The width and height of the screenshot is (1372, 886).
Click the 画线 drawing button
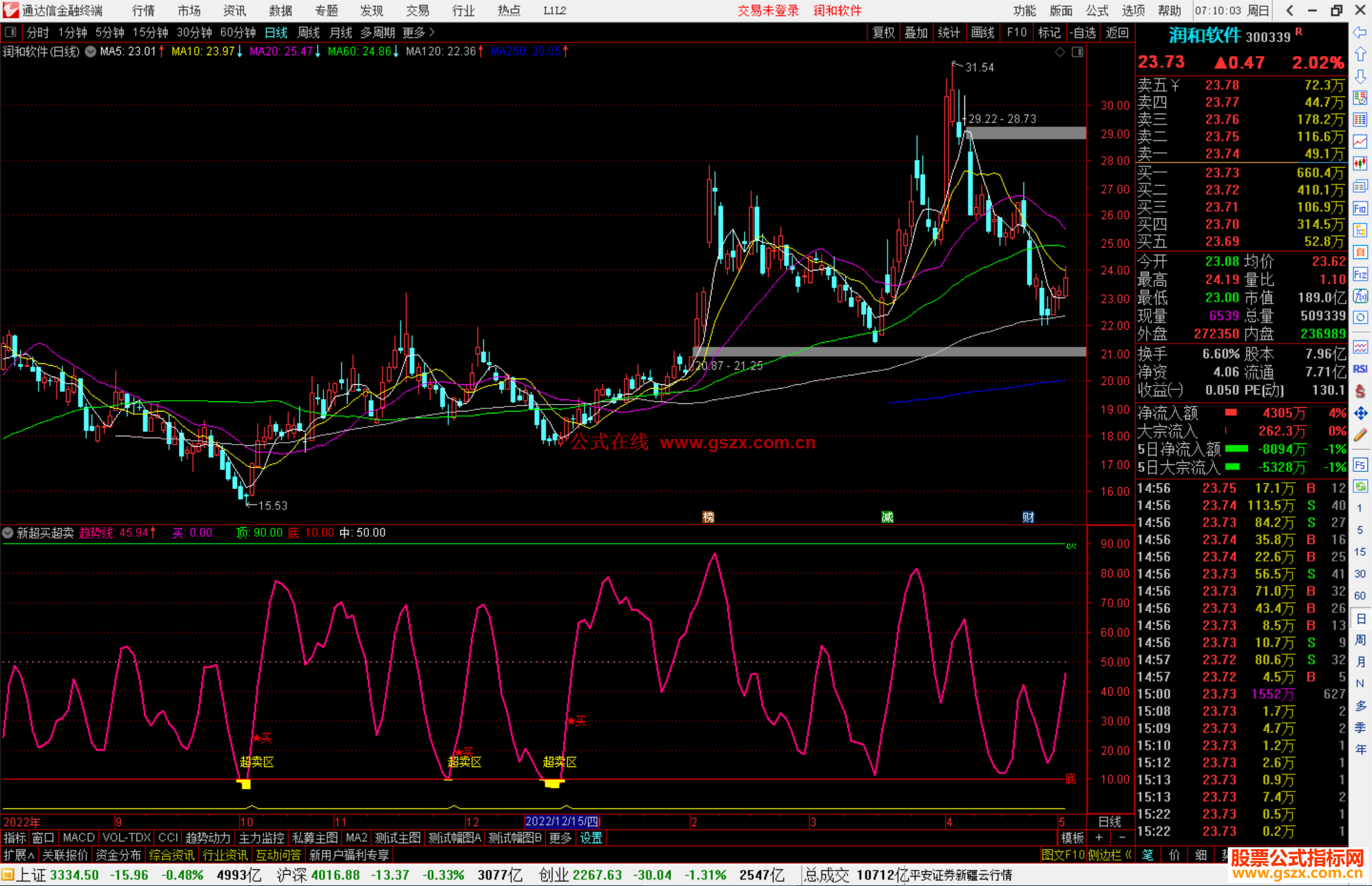tap(982, 32)
